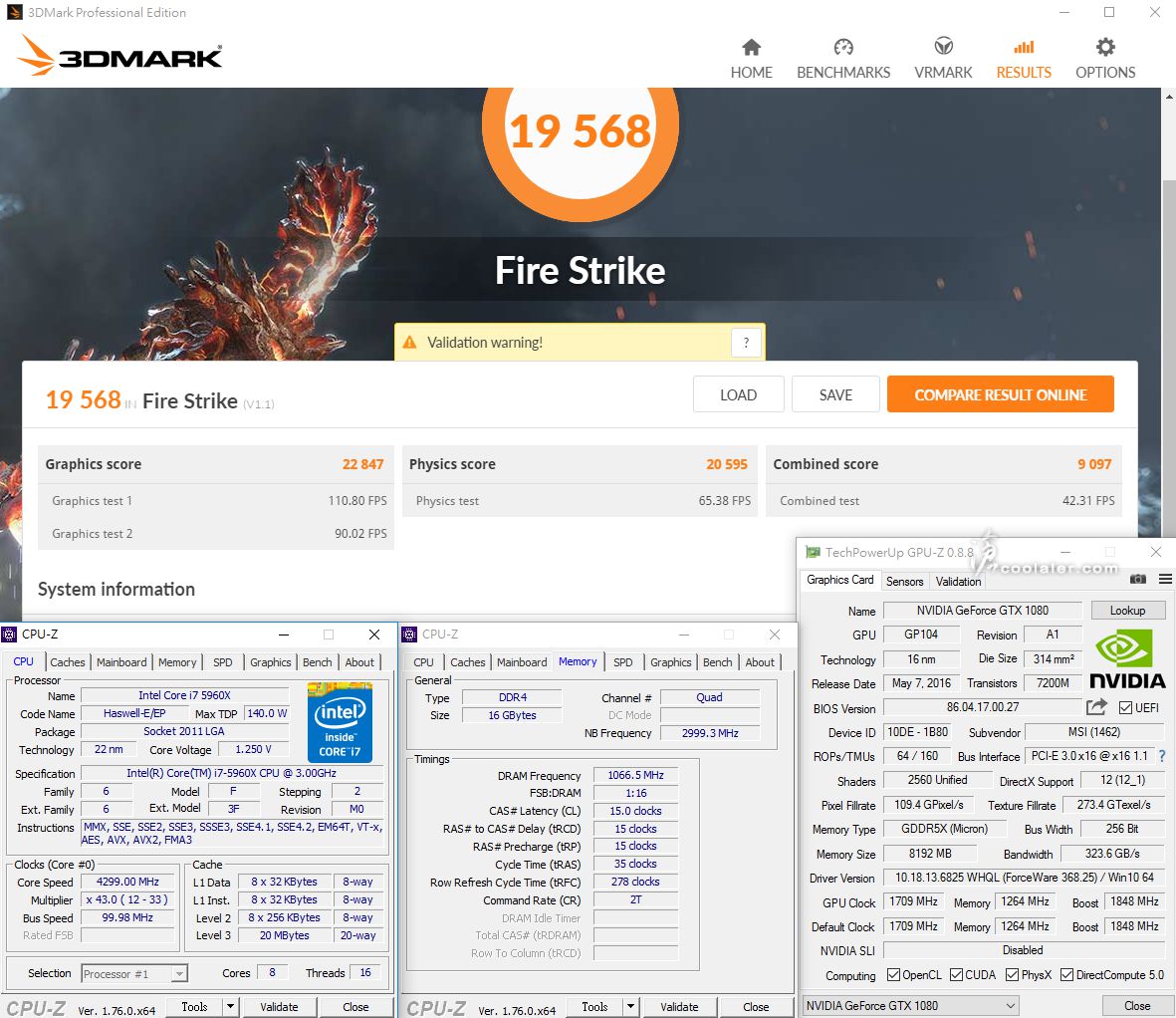
Task: Open the Benchmarks gauge icon
Action: pyautogui.click(x=843, y=47)
